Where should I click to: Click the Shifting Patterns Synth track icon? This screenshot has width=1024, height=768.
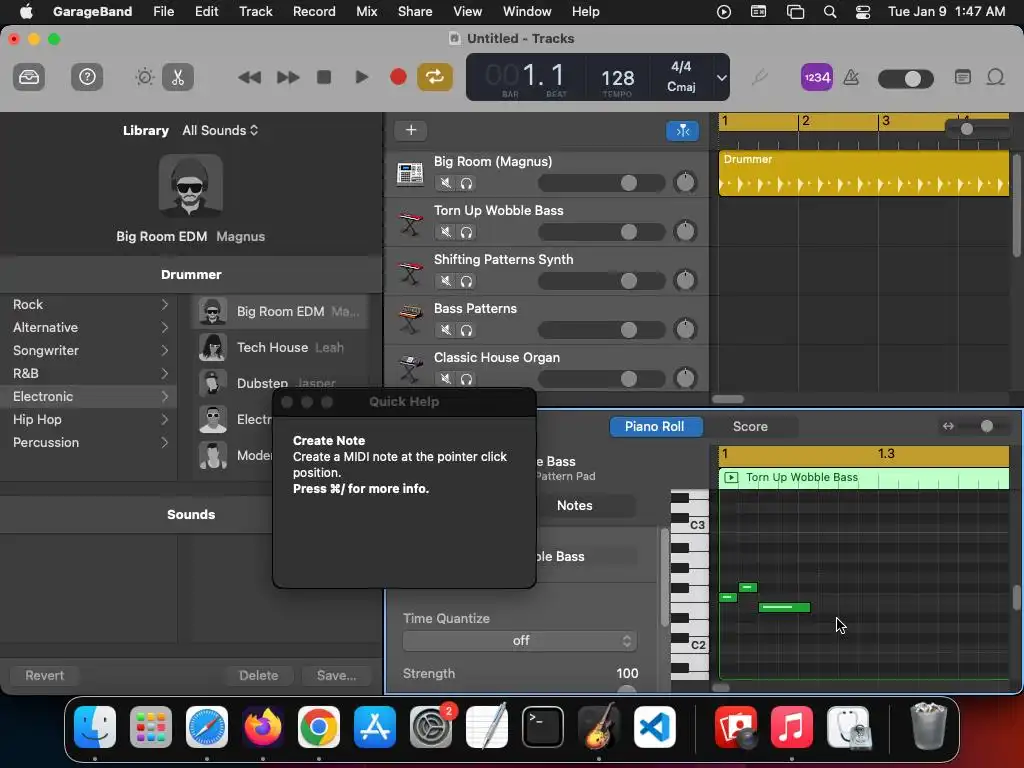tap(410, 272)
